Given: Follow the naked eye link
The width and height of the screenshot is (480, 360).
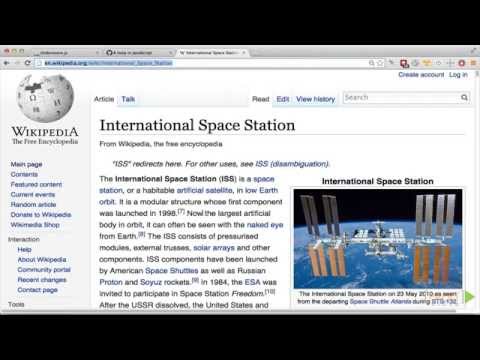Looking at the screenshot, I should [265, 225].
